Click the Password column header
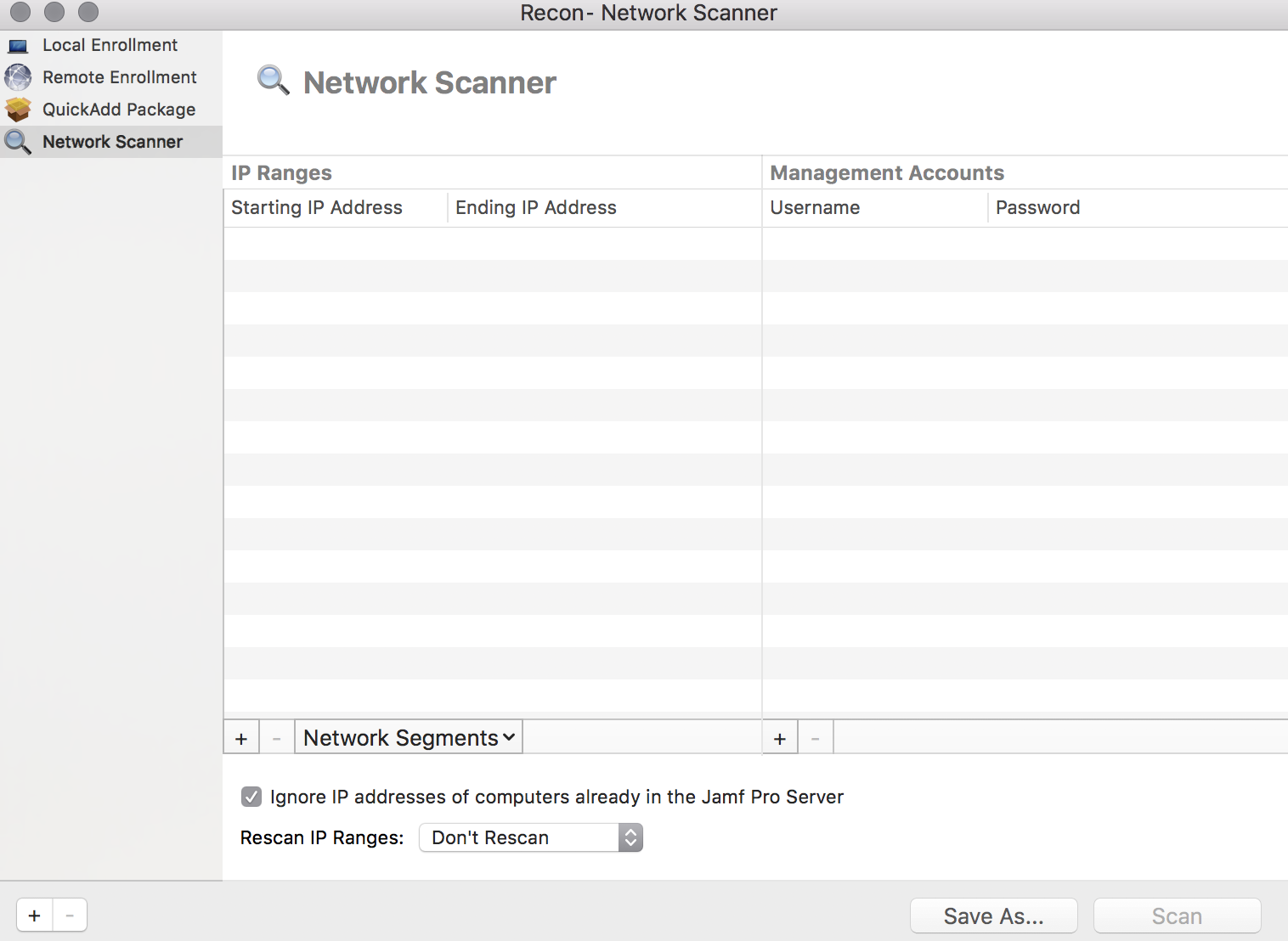 1138,207
